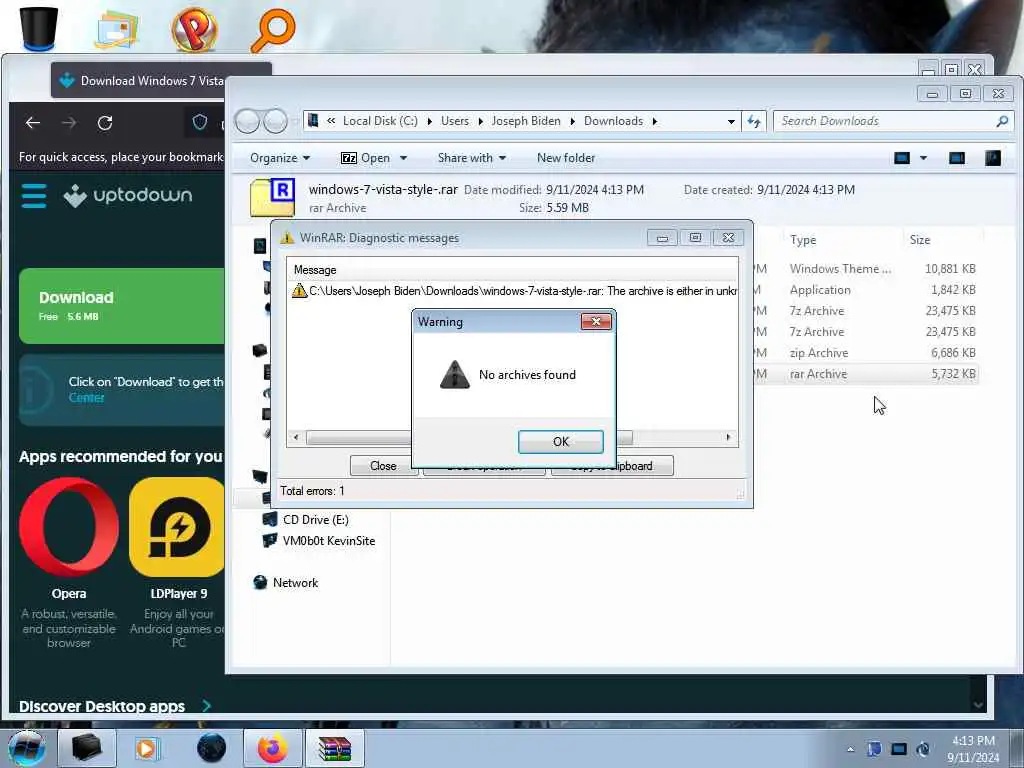Select the zip Archive row of 6,686 KB
1024x768 pixels.
click(866, 353)
